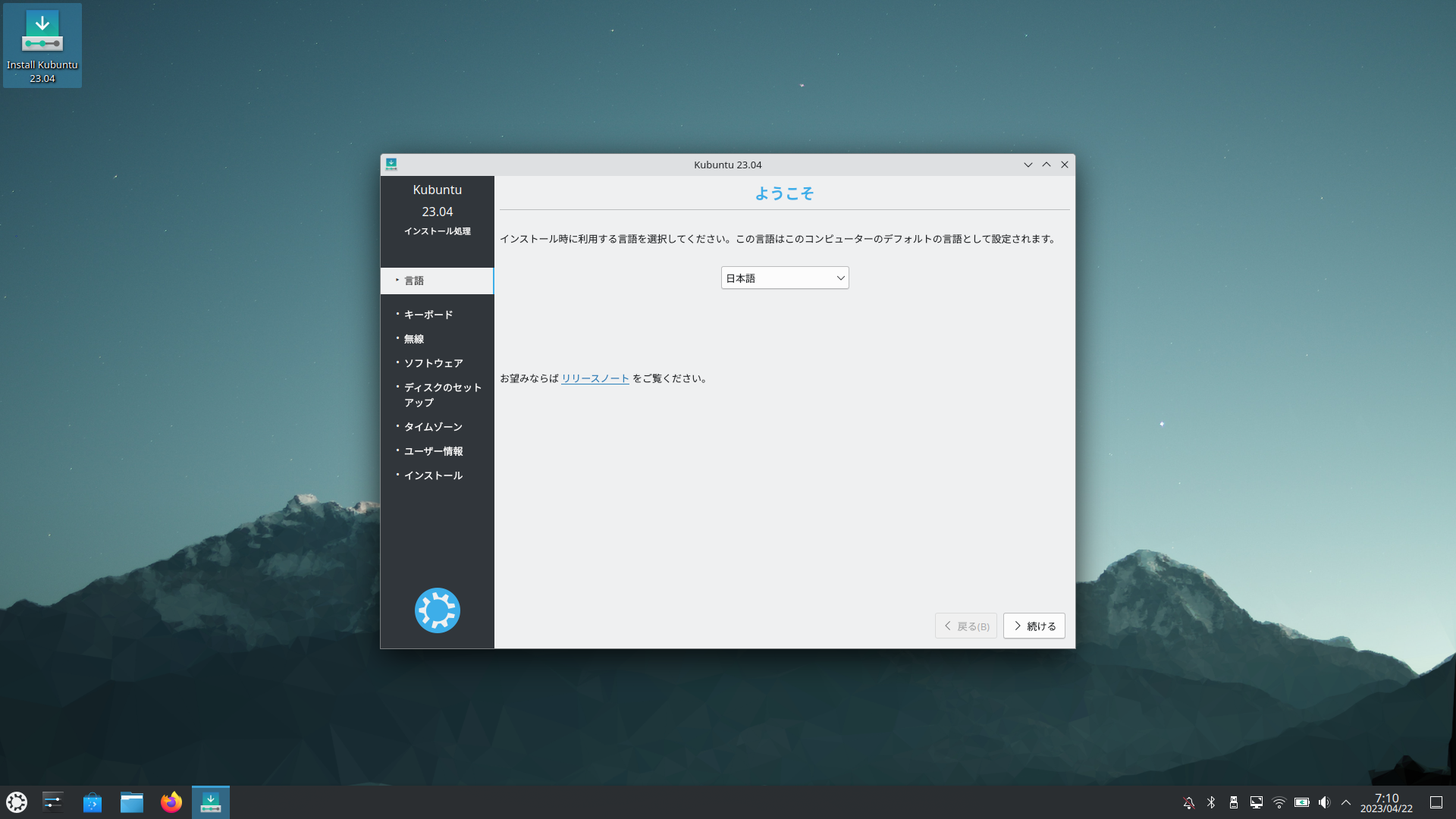Open Wi-Fi network list in the tray
This screenshot has height=819, width=1456.
pyautogui.click(x=1279, y=802)
